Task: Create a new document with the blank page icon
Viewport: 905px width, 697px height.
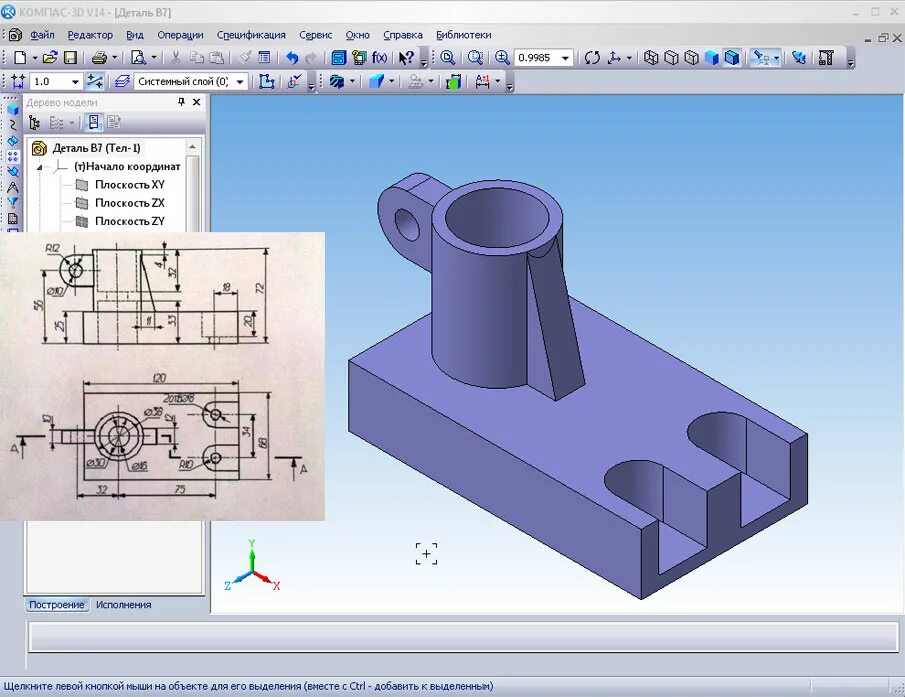Action: click(20, 58)
